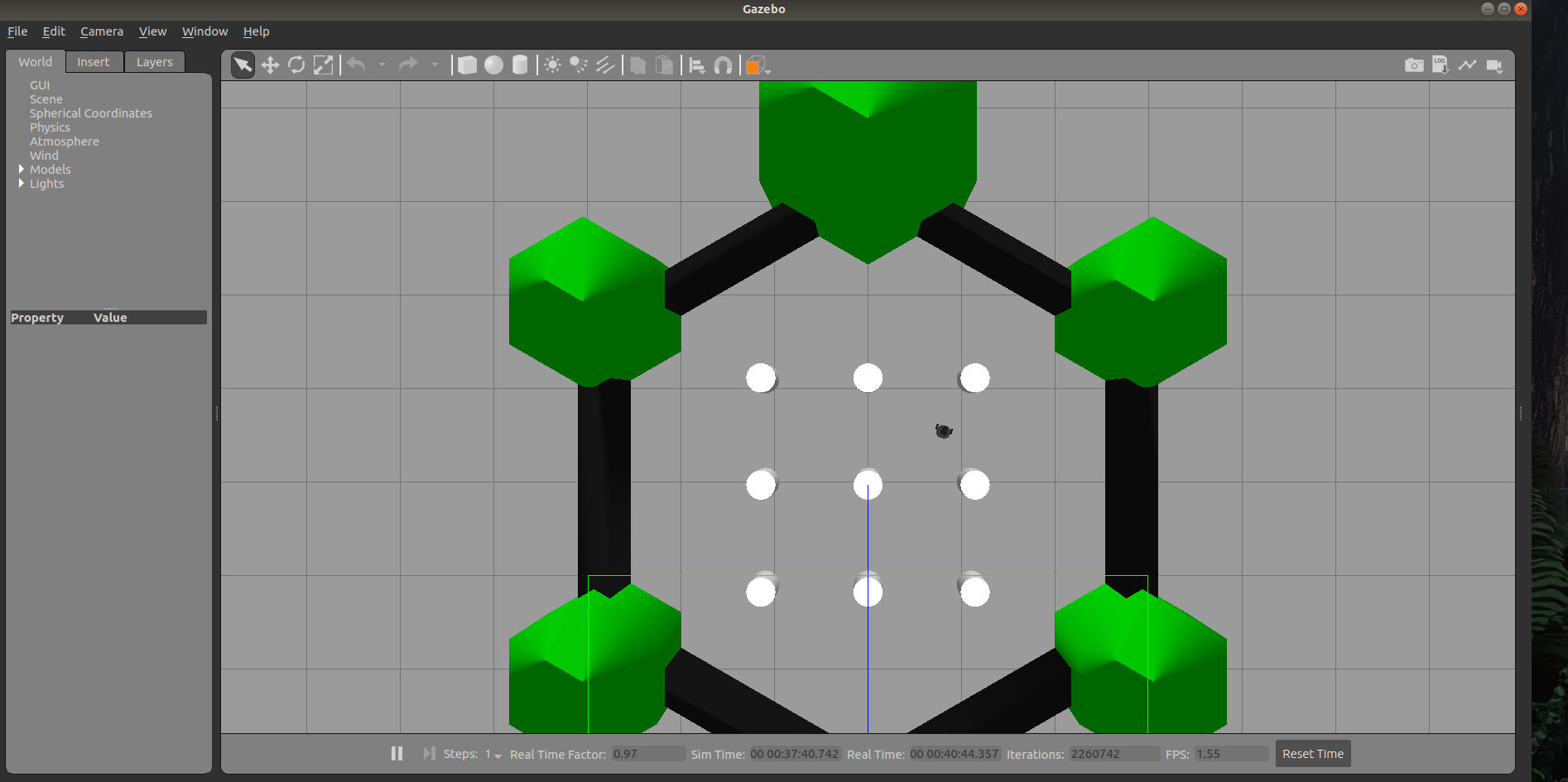Take a screenshot of the scene
The height and width of the screenshot is (782, 1568).
tap(1414, 65)
